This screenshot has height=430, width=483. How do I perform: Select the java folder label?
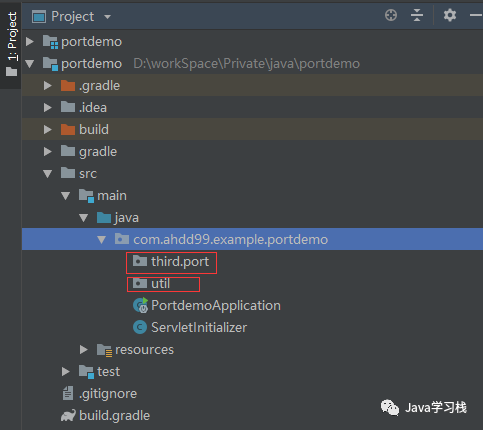[x=127, y=218]
